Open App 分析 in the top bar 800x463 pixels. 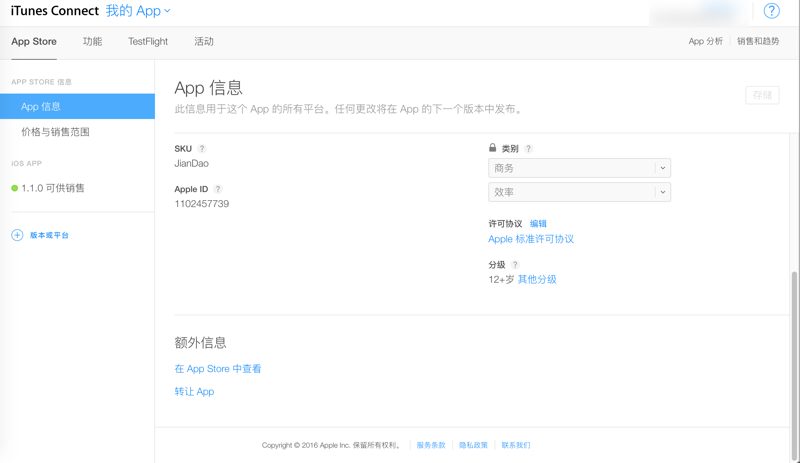706,41
